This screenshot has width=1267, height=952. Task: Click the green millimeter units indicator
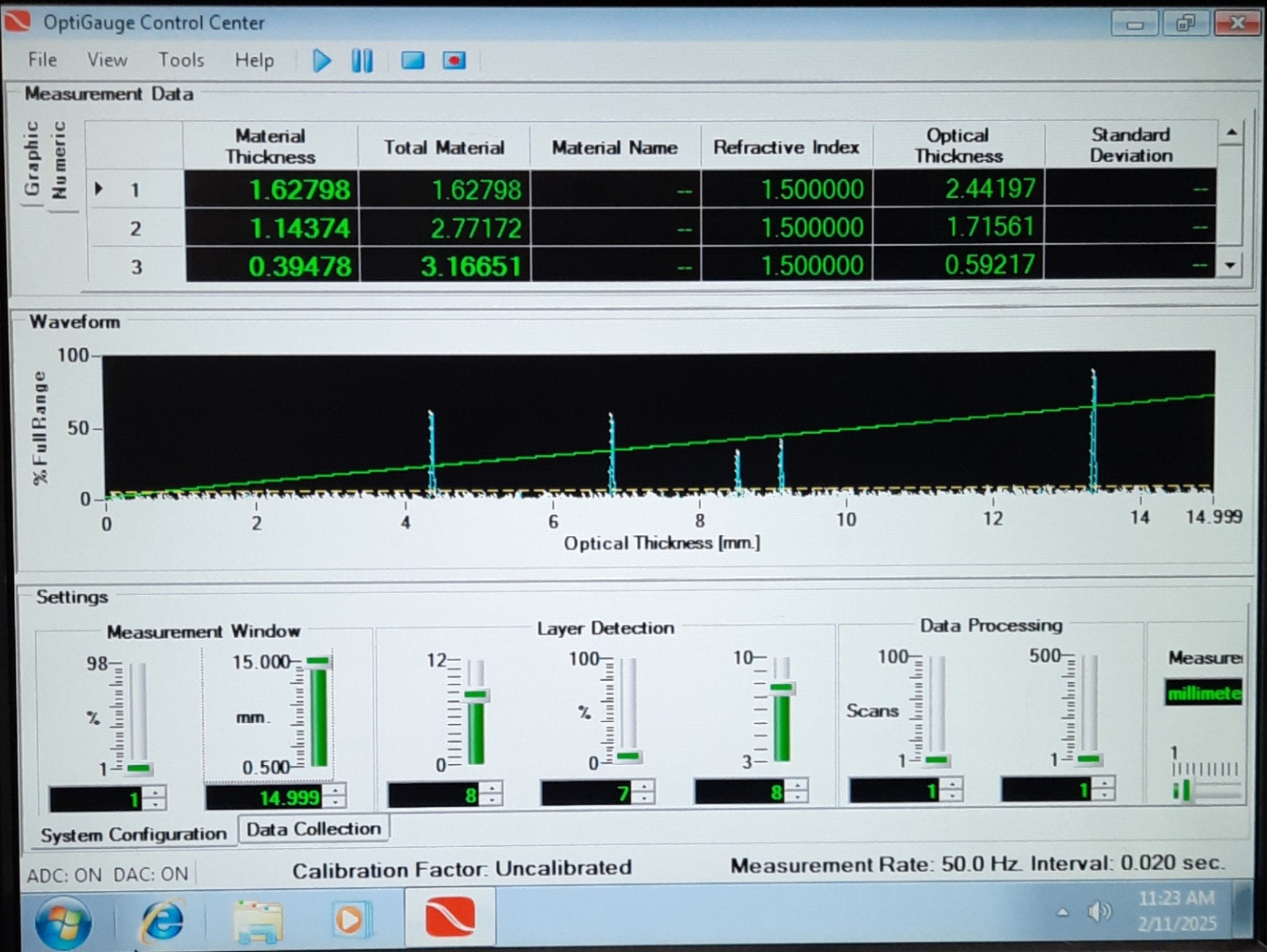point(1204,693)
